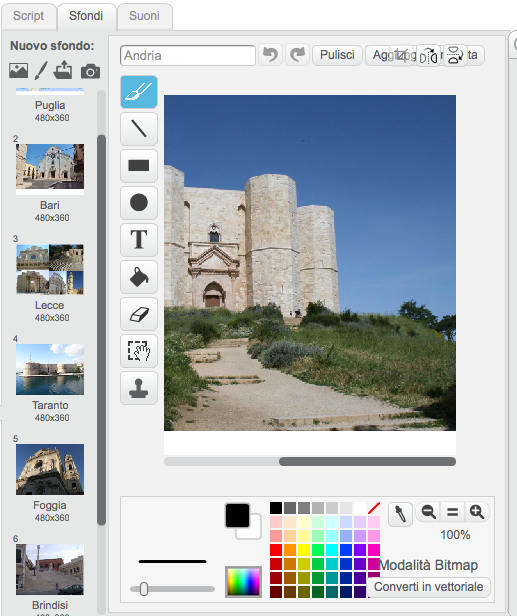This screenshot has width=517, height=616.
Task: Click Converti in vettoriale
Action: coord(429,587)
